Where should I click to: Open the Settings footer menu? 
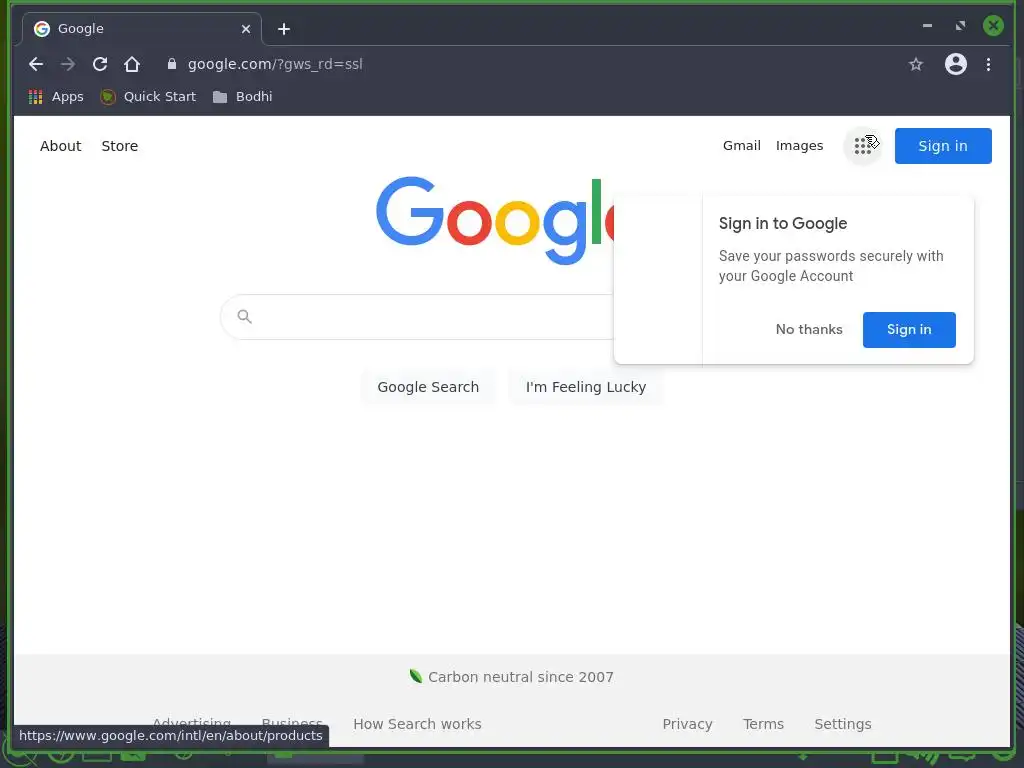point(842,724)
